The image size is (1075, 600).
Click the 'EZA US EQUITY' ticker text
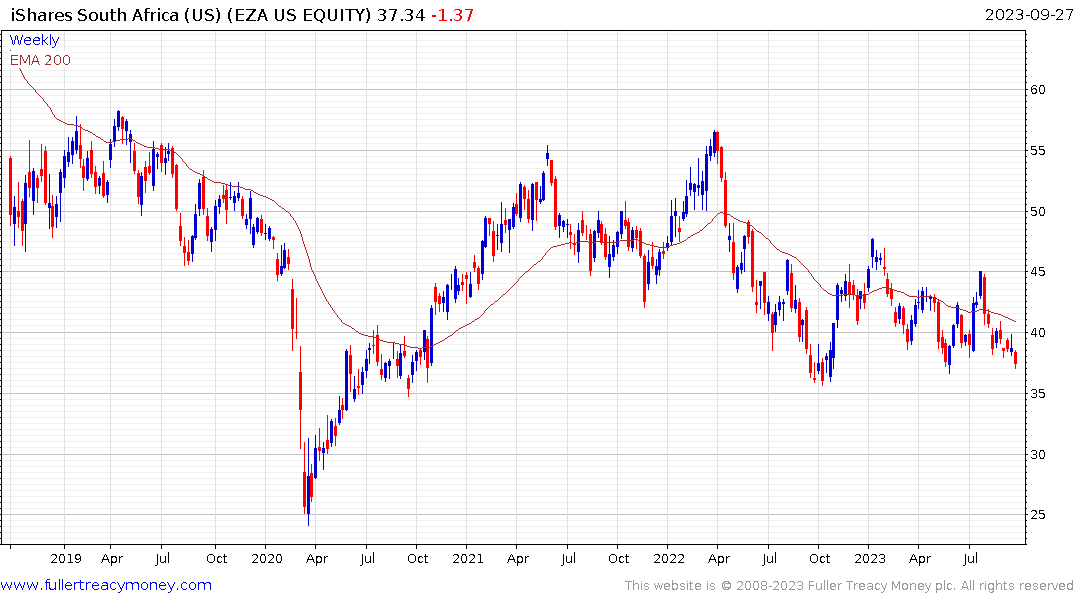coord(299,15)
